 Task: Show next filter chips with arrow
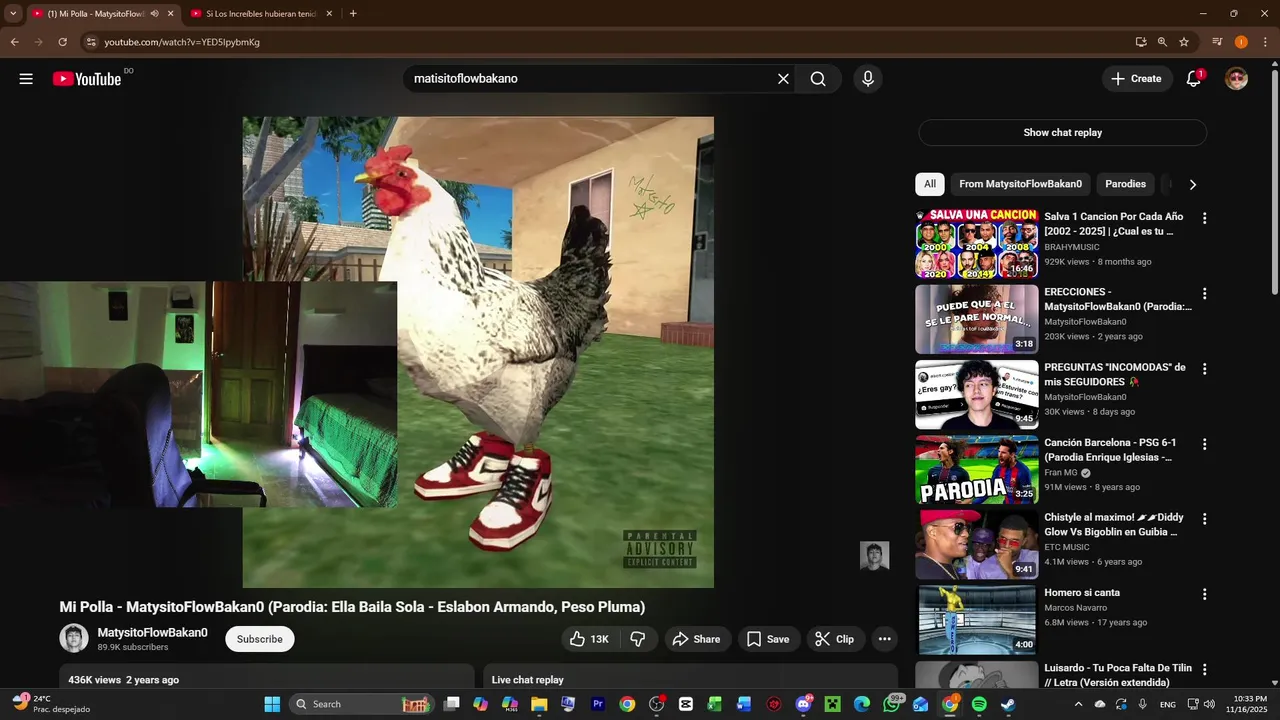pyautogui.click(x=1192, y=184)
